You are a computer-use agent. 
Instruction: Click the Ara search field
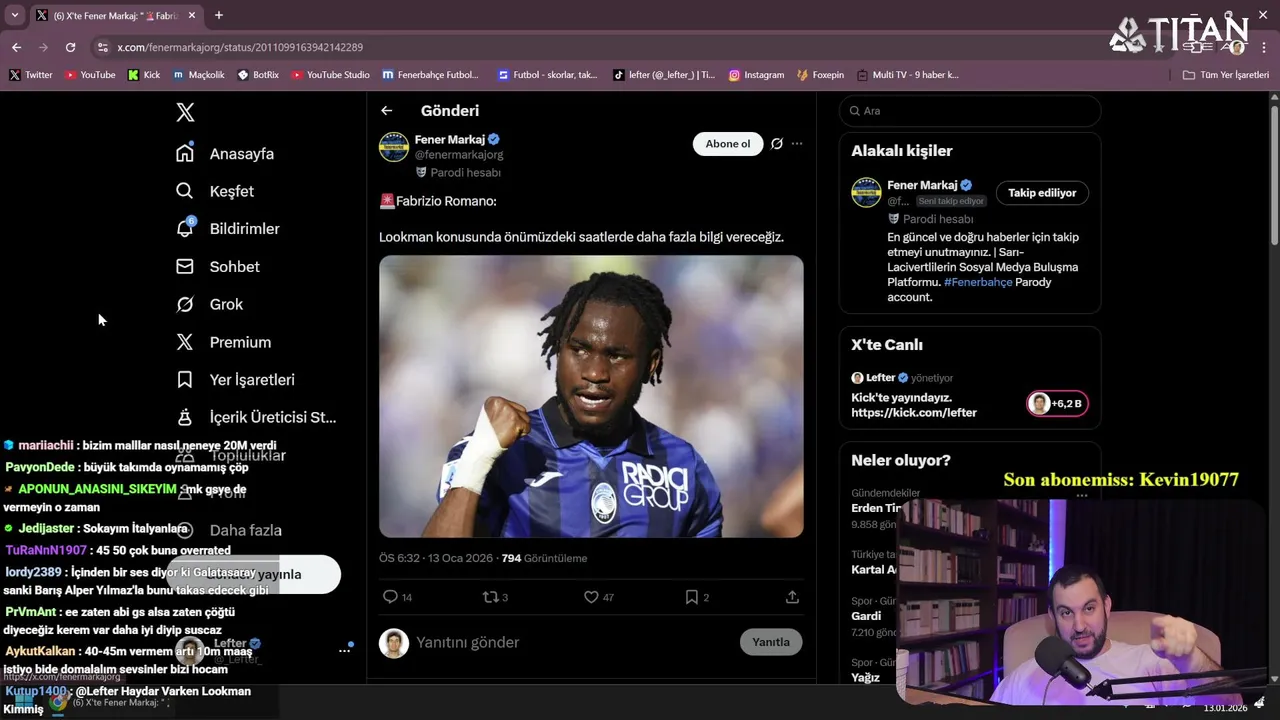(x=970, y=111)
